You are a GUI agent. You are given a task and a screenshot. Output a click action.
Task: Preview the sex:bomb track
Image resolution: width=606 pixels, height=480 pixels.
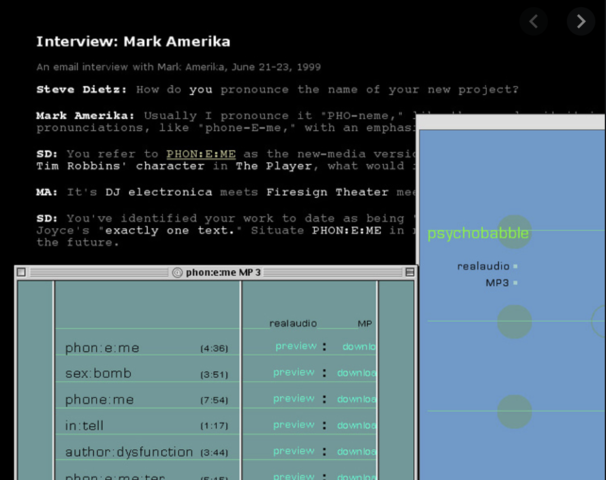pyautogui.click(x=294, y=372)
